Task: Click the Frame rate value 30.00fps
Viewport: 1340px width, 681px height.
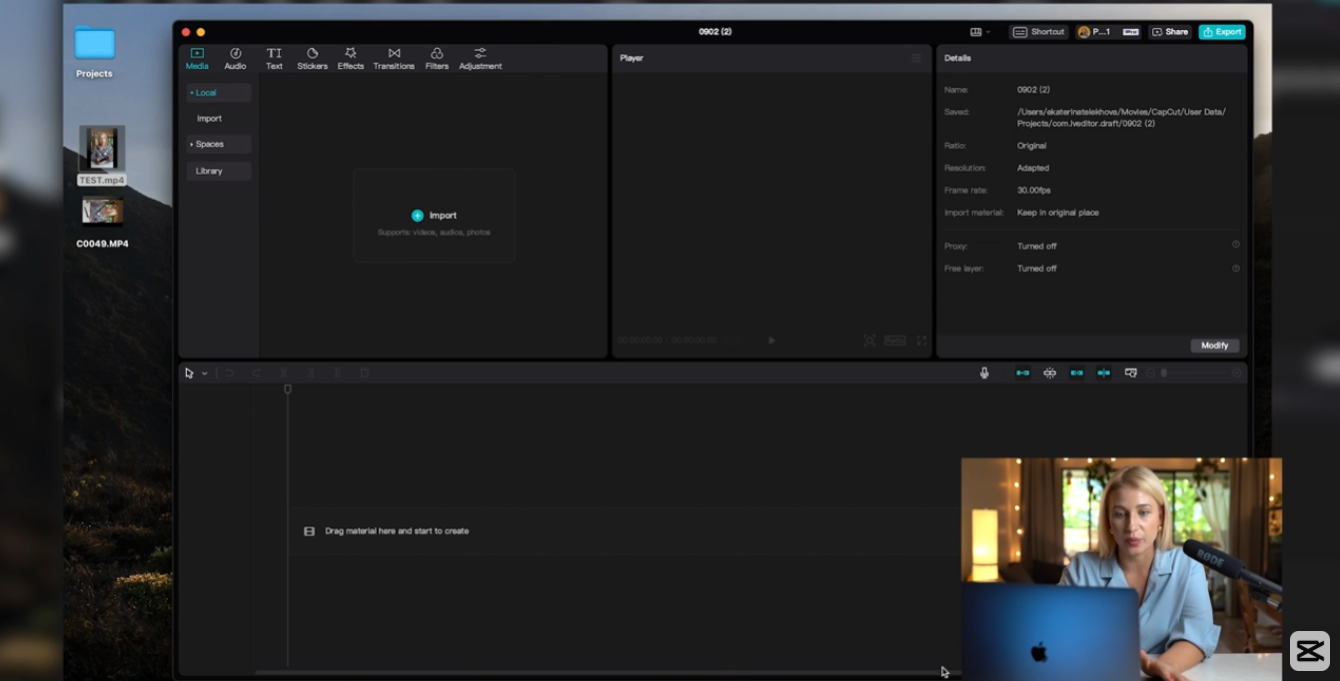Action: [x=1034, y=190]
